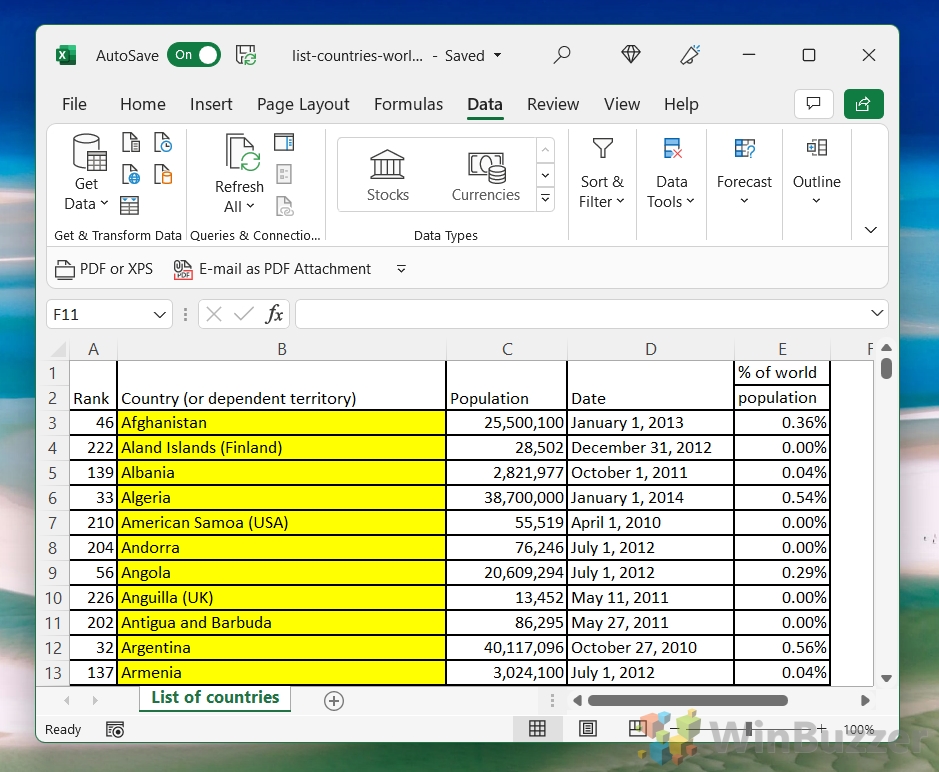The image size is (939, 772).
Task: Switch to Page Break Preview view
Action: tap(636, 727)
